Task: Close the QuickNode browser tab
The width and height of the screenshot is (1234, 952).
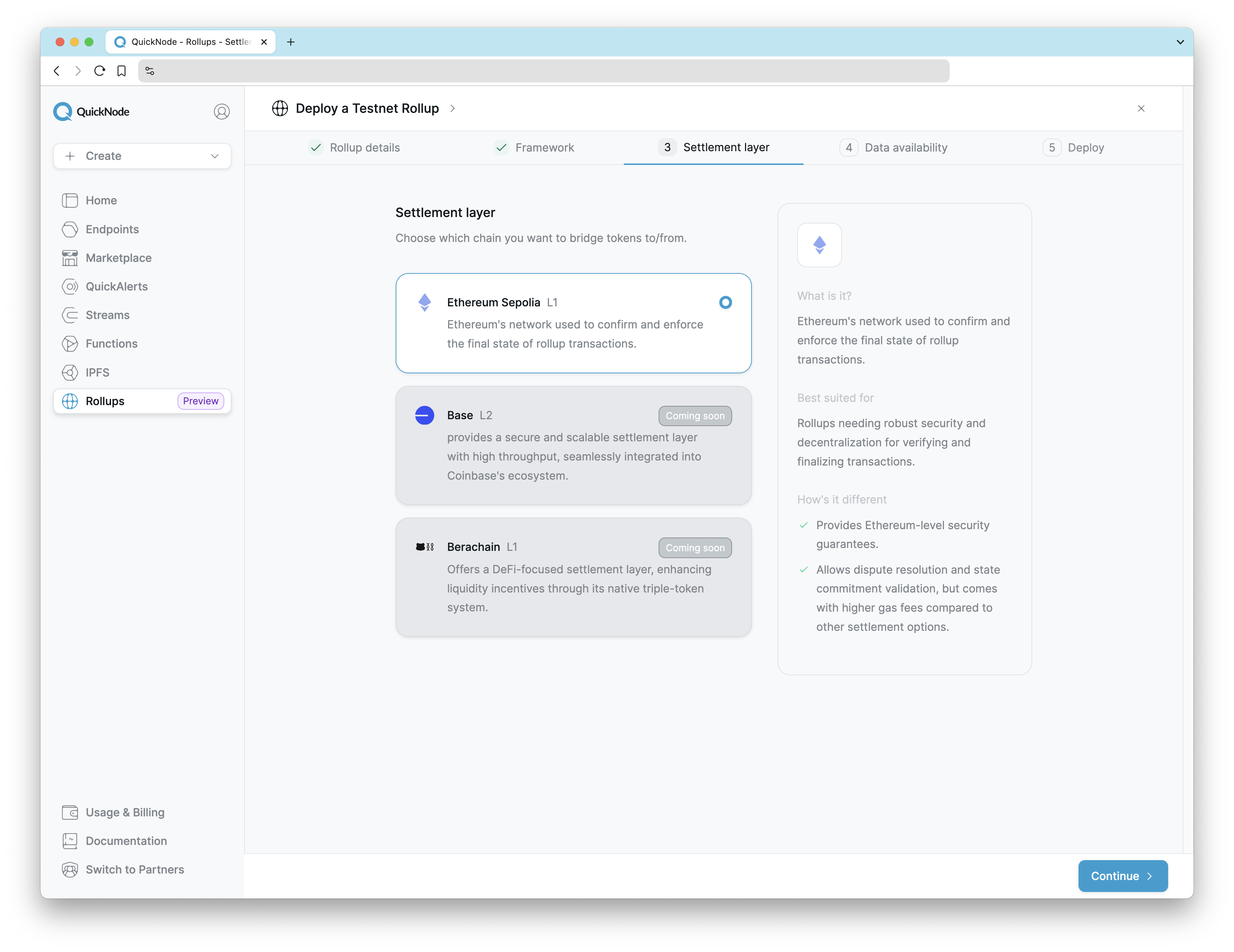Action: click(x=264, y=42)
